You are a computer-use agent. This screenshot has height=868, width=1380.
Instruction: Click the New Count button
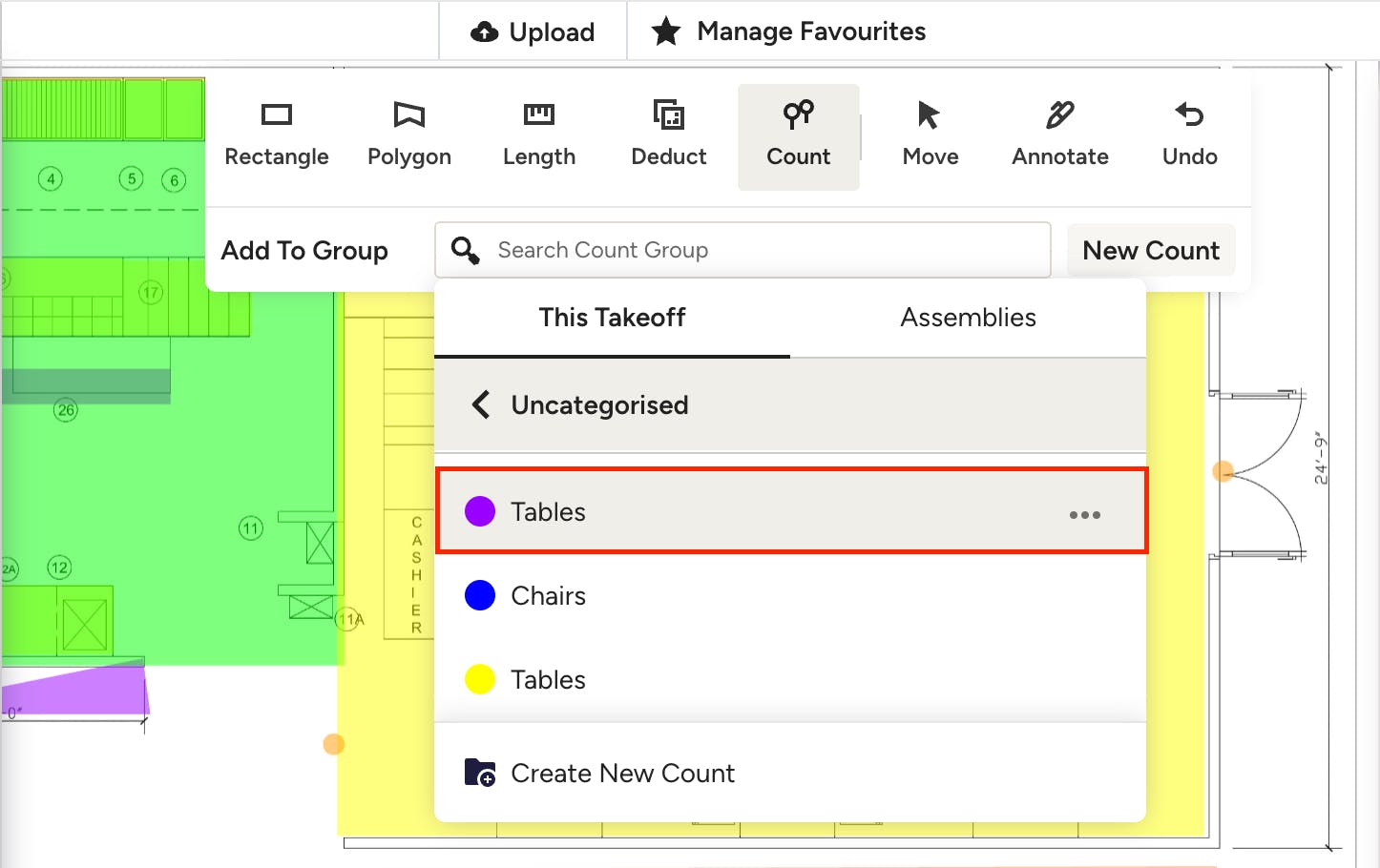(1150, 250)
